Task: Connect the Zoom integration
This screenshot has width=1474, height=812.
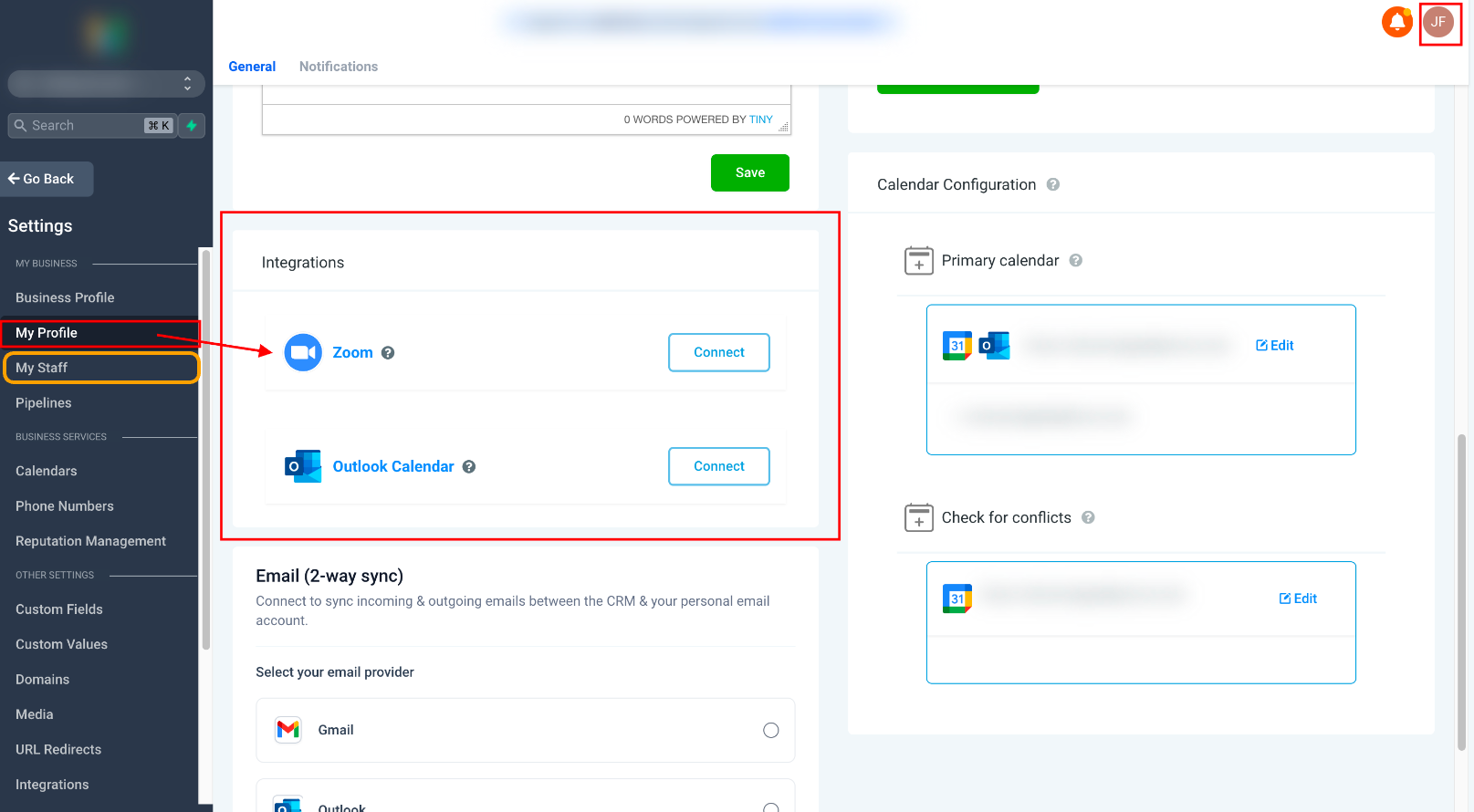Action: (x=719, y=352)
